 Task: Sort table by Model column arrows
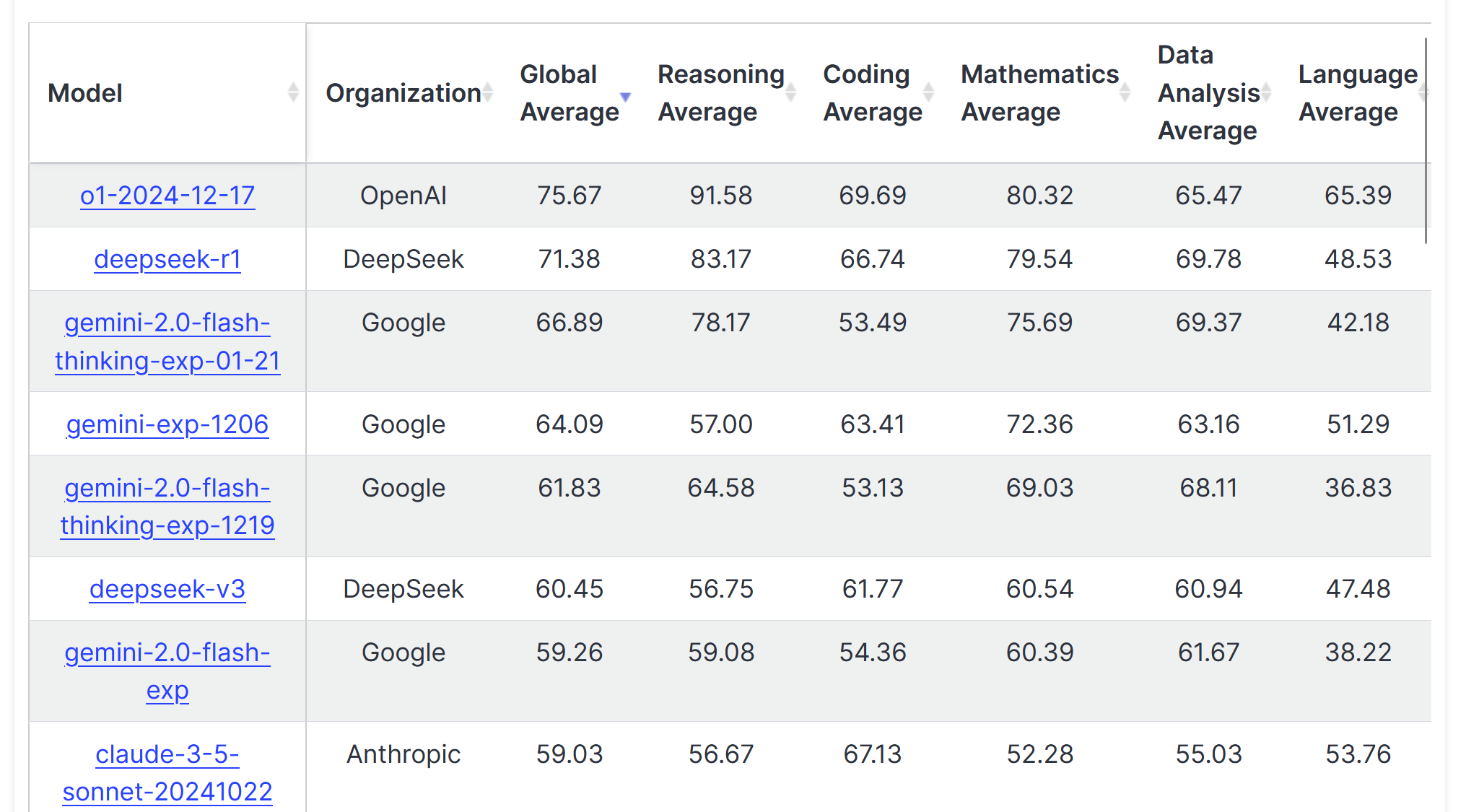click(x=293, y=92)
